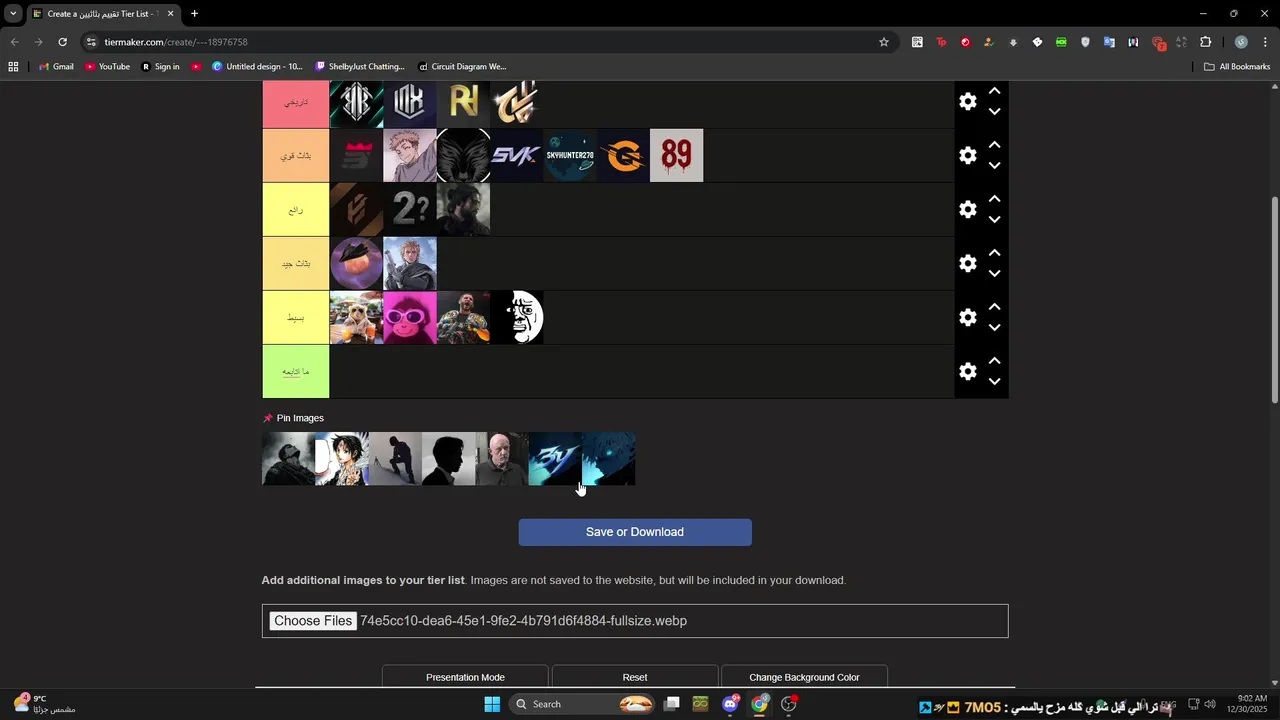Click the taskbar Search box

[583, 704]
